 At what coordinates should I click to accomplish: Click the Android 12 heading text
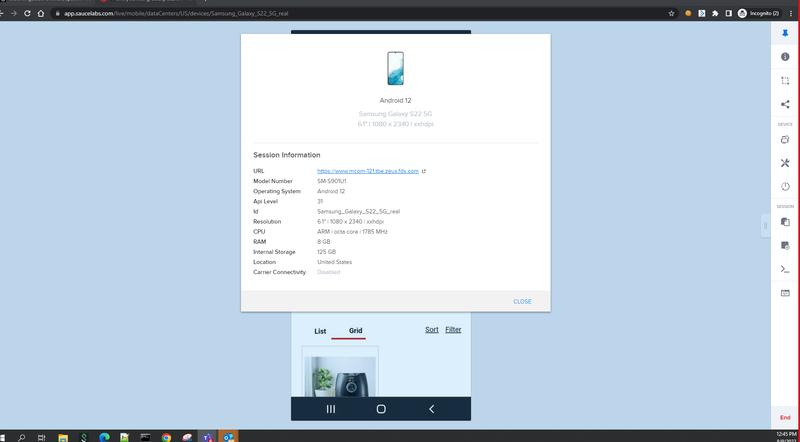pyautogui.click(x=395, y=101)
